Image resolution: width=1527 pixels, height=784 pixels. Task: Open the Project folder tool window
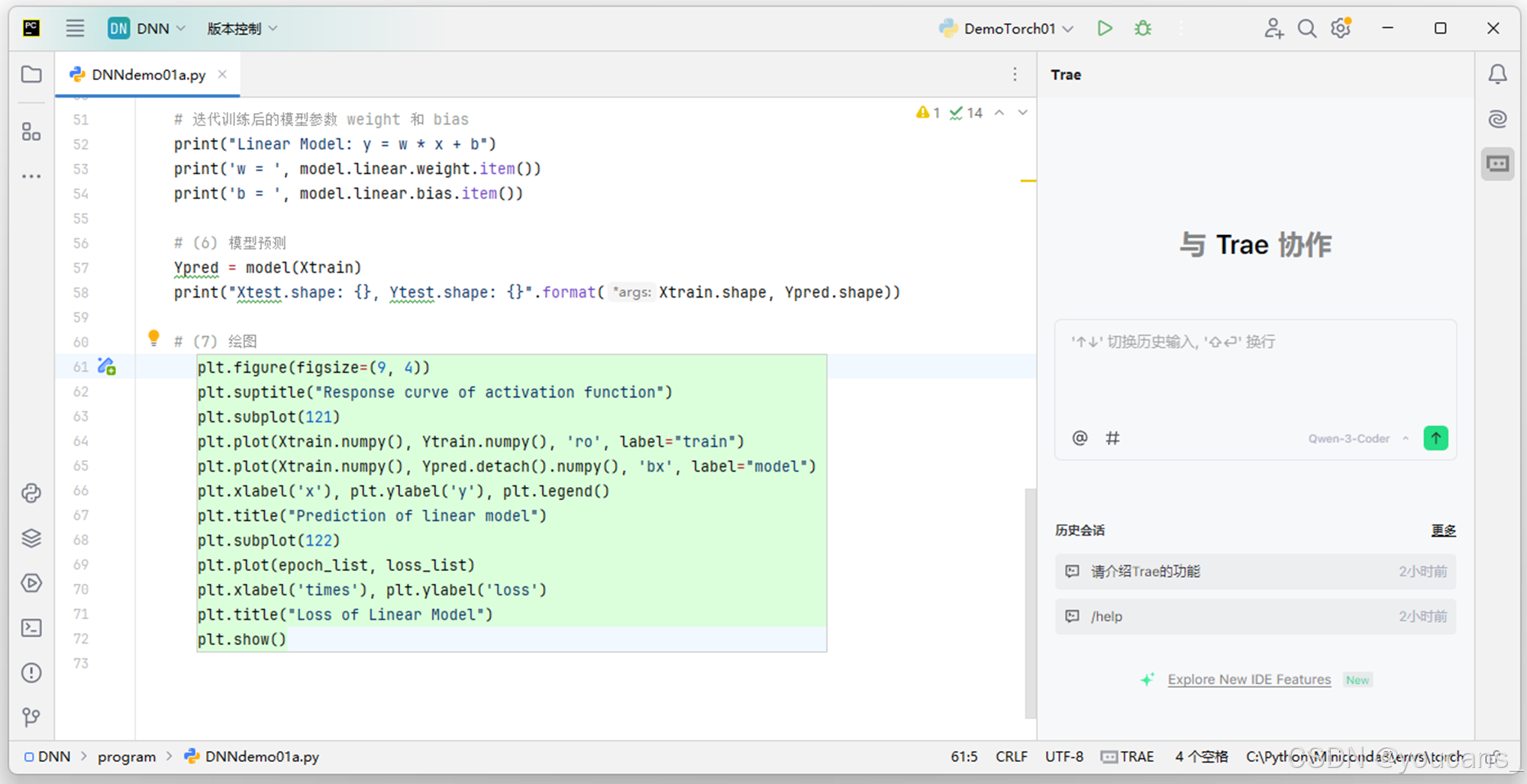[31, 74]
